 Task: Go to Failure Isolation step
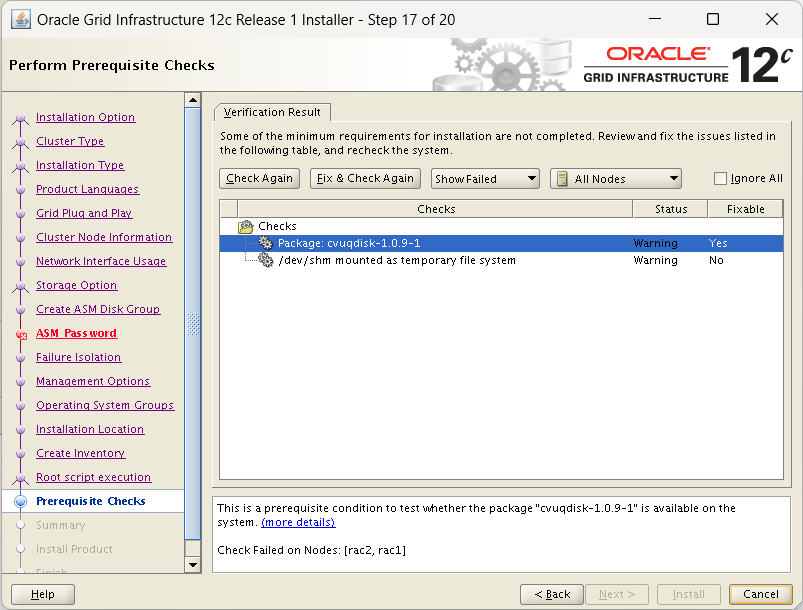click(78, 357)
